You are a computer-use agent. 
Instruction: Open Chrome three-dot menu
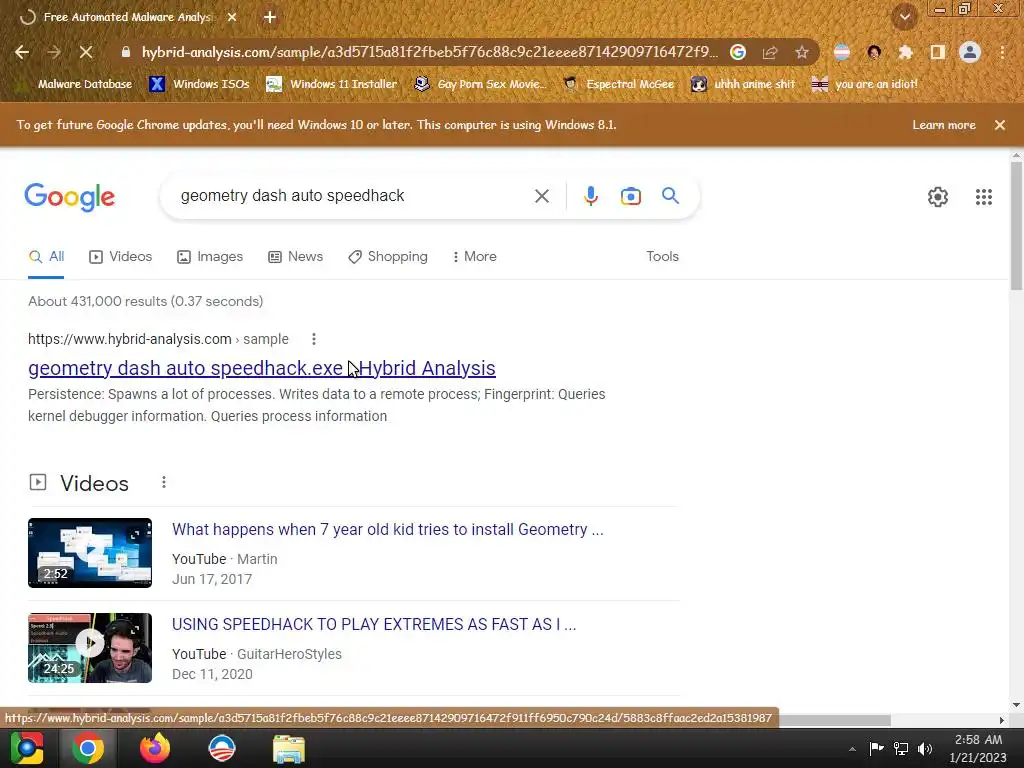1002,52
